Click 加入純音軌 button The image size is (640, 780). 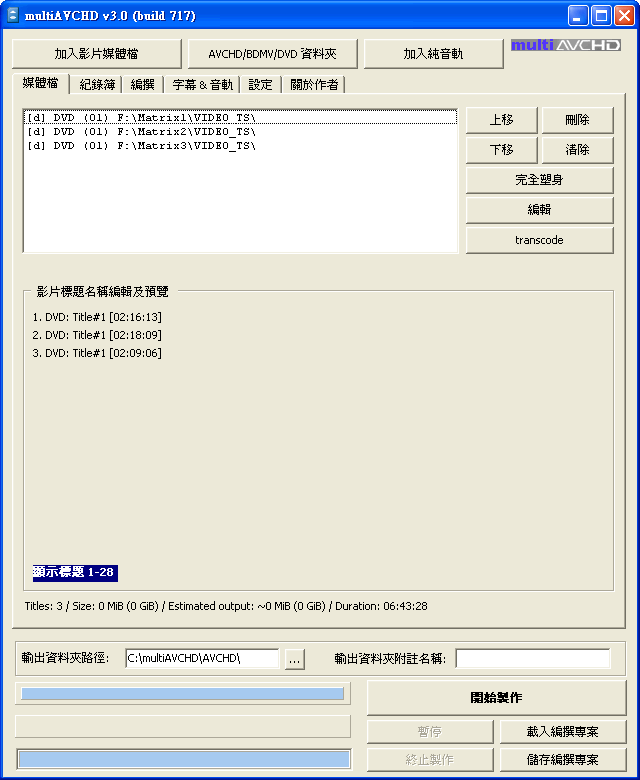[x=434, y=54]
